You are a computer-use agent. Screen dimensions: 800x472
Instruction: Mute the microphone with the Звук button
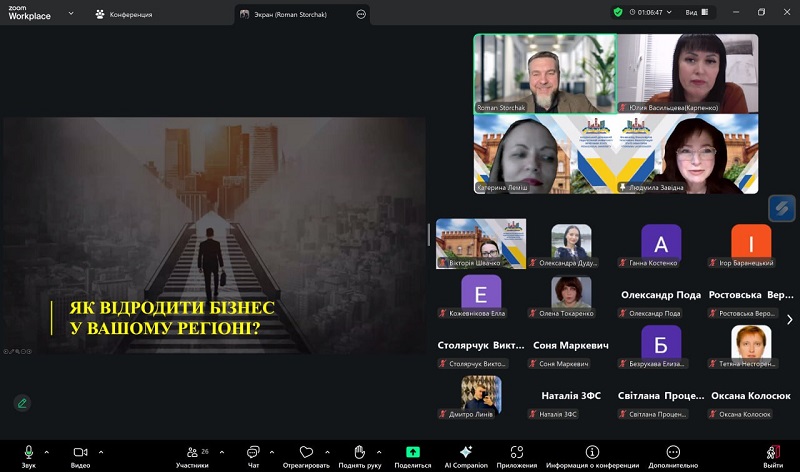[x=28, y=454]
